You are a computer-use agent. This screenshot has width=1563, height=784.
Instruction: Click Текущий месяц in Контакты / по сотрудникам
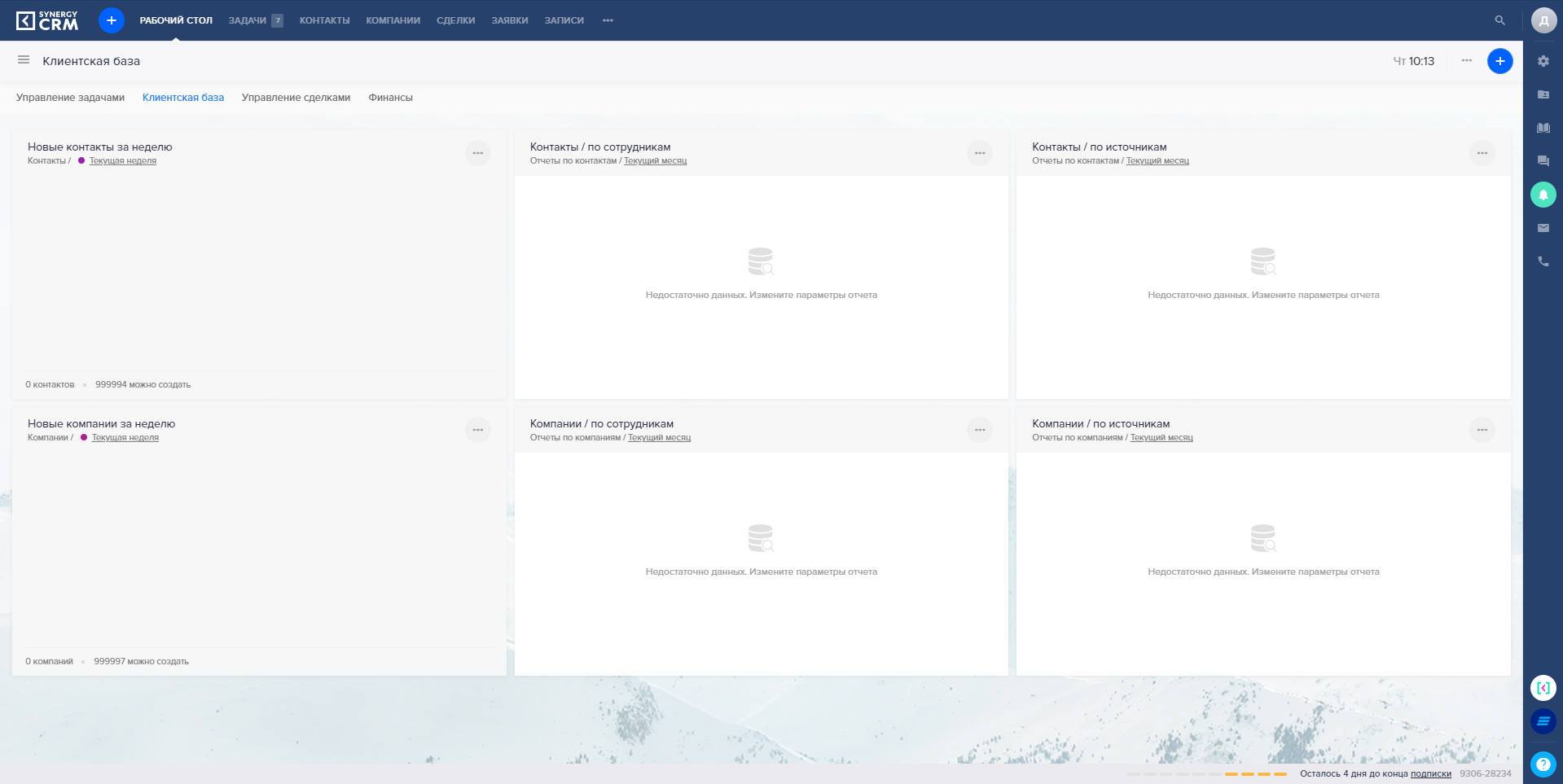pos(655,161)
